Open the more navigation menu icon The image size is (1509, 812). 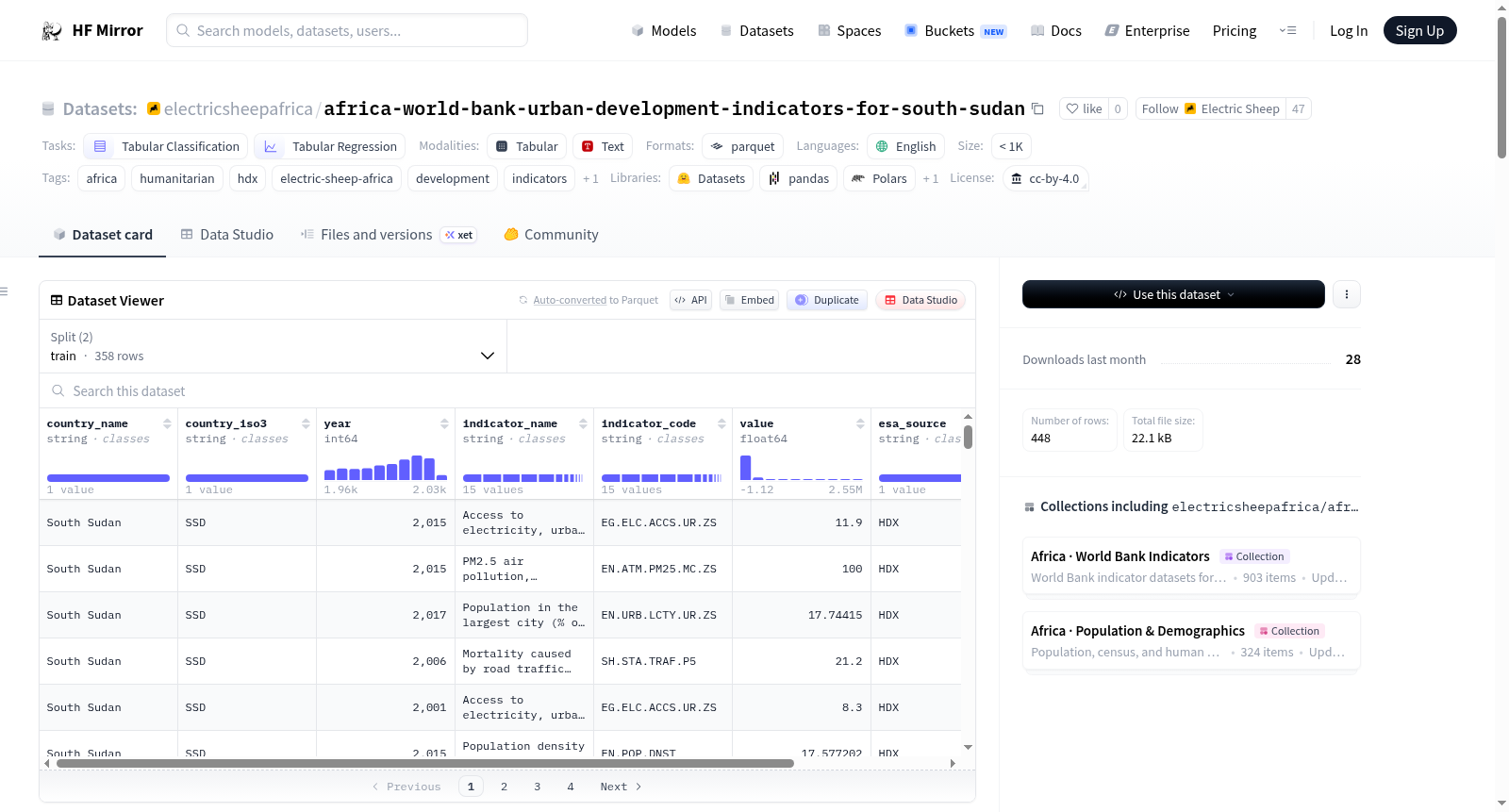pyautogui.click(x=1287, y=30)
